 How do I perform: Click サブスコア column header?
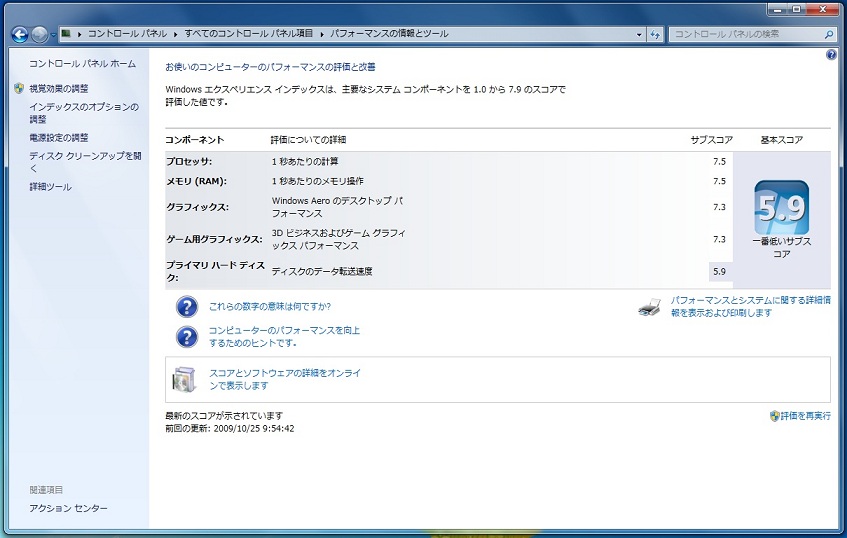click(711, 140)
